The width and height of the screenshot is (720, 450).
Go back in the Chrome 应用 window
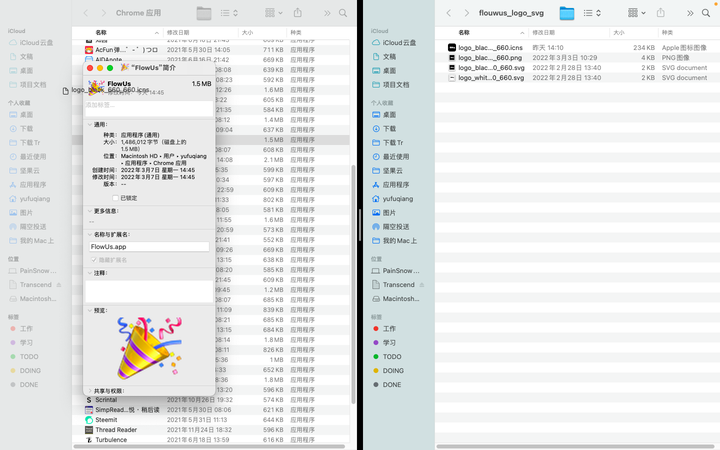86,13
